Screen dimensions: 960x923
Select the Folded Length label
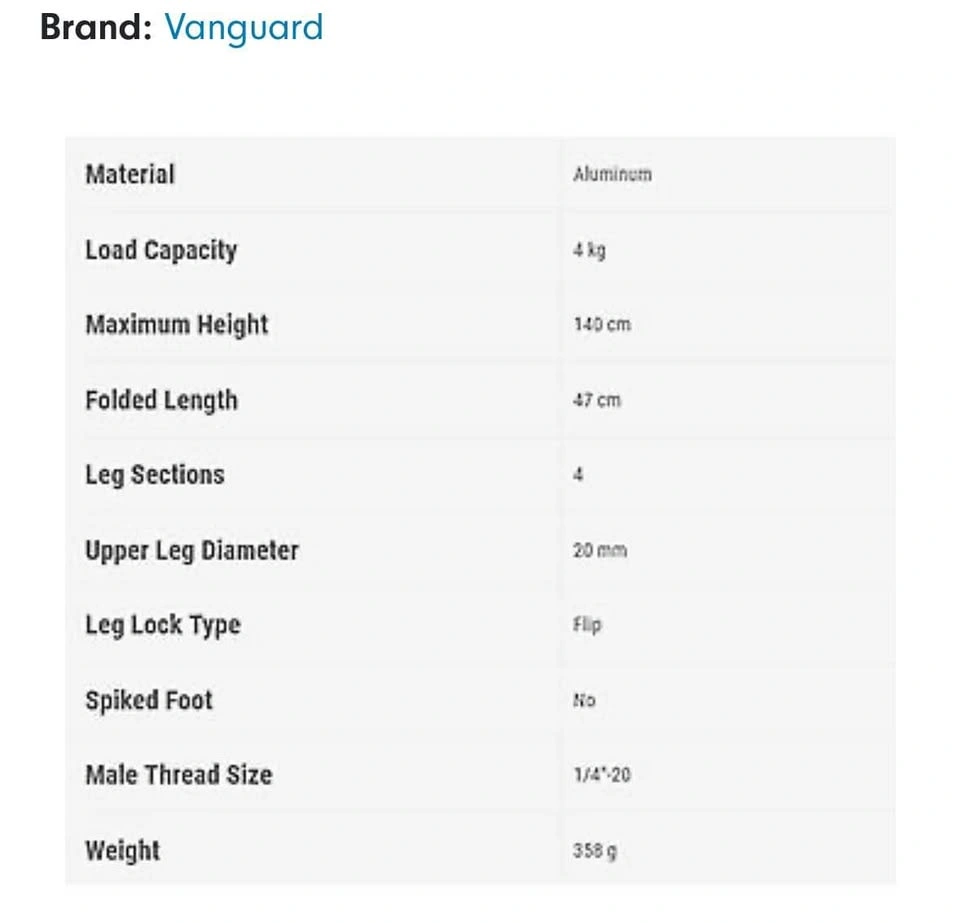pos(162,401)
